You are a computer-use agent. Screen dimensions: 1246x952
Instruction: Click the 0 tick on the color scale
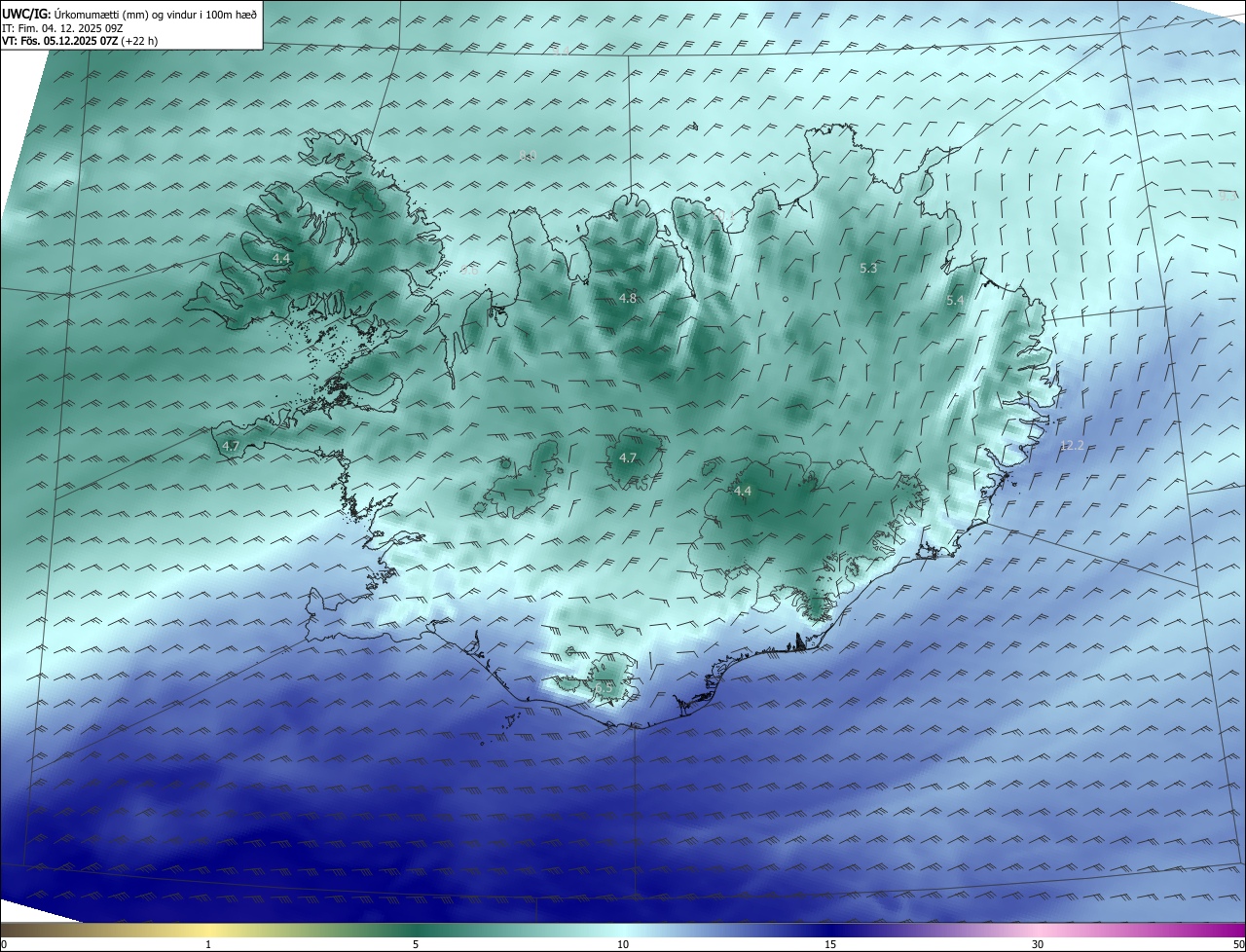tap(4, 944)
